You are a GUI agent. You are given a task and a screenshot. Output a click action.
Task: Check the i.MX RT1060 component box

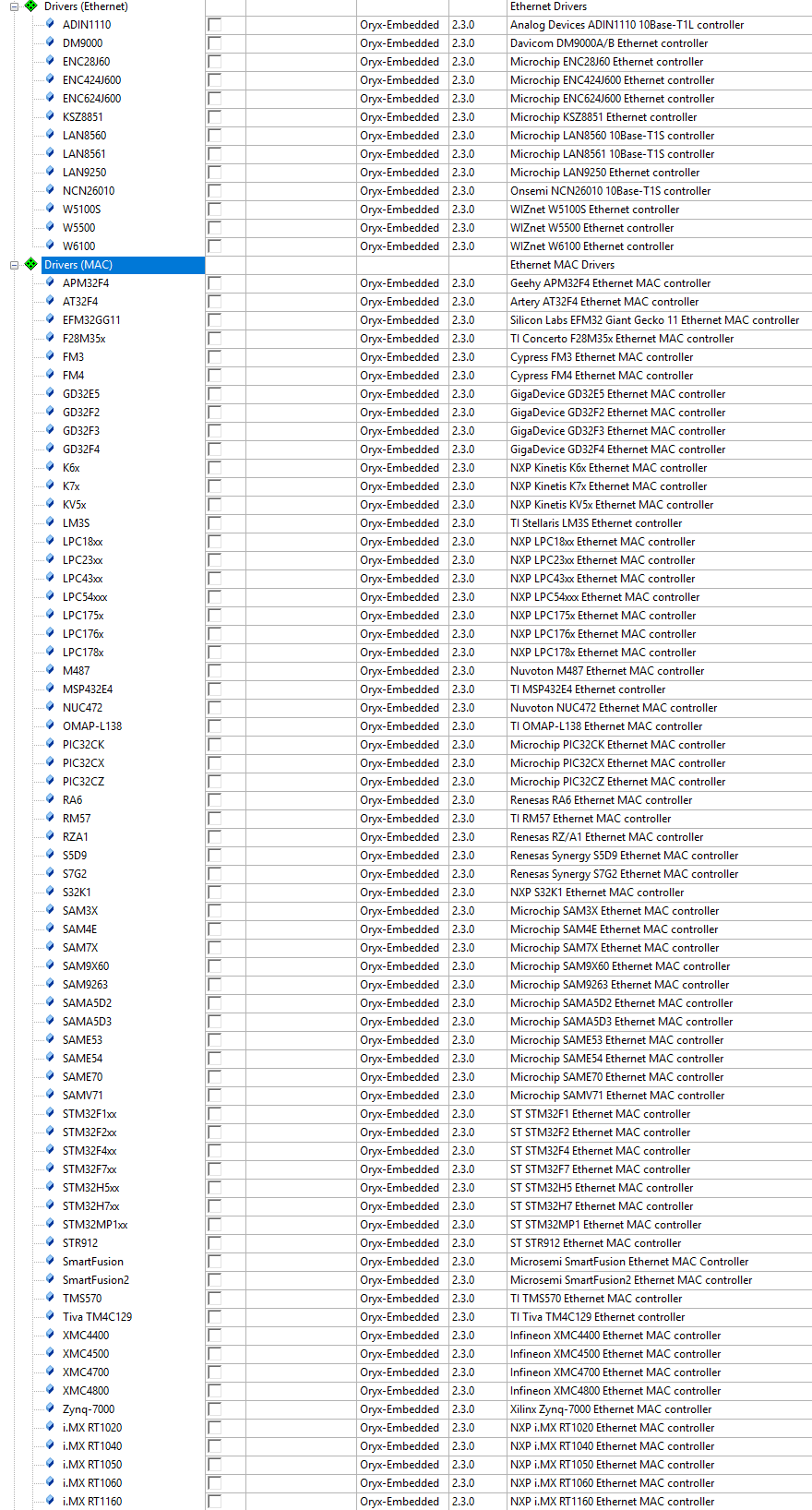coord(215,1483)
